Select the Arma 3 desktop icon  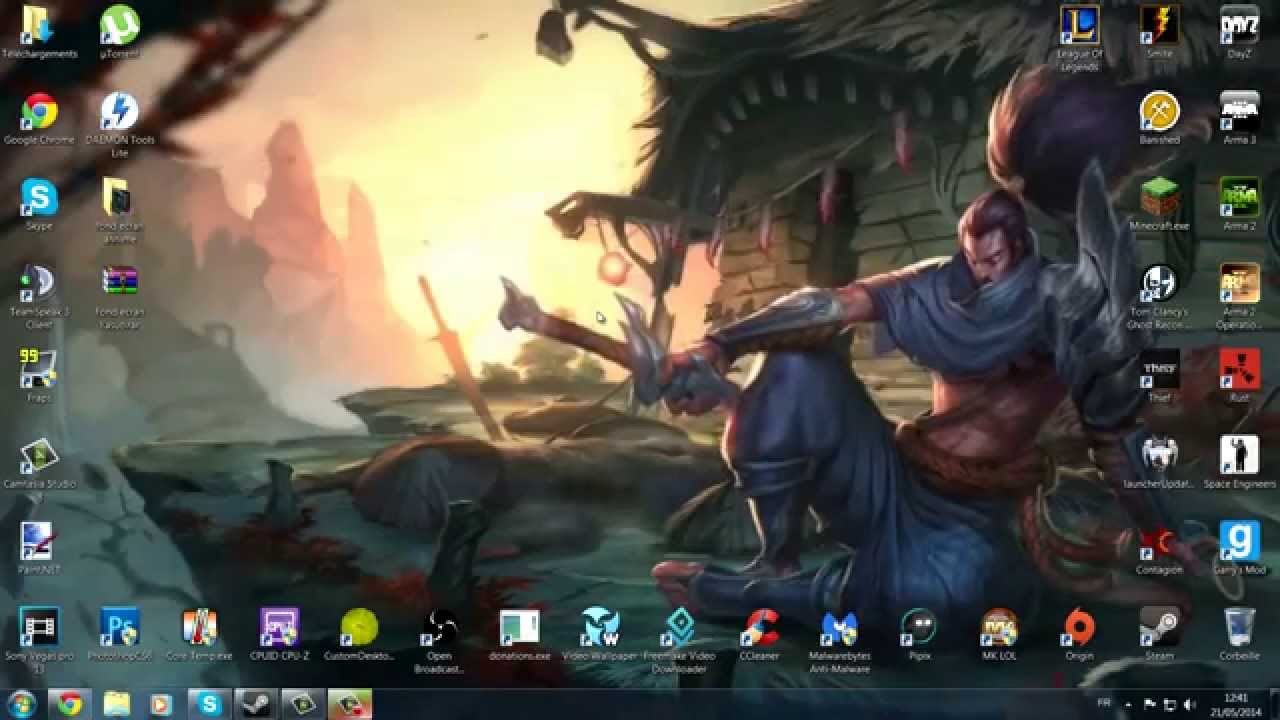click(1239, 119)
